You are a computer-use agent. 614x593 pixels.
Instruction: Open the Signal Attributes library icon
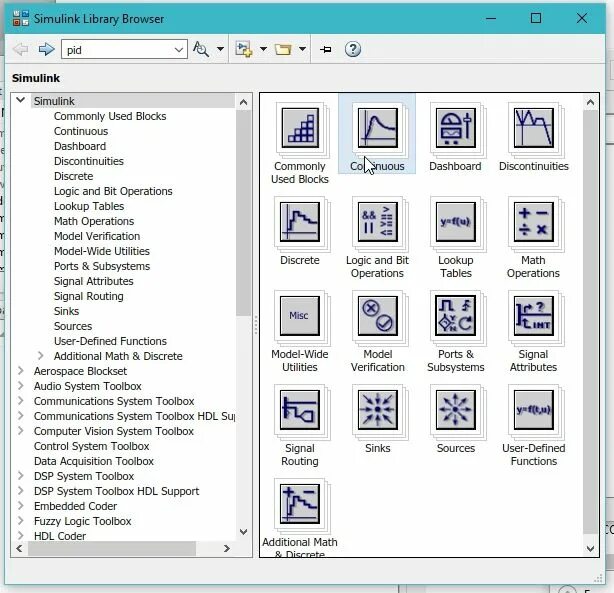point(534,316)
